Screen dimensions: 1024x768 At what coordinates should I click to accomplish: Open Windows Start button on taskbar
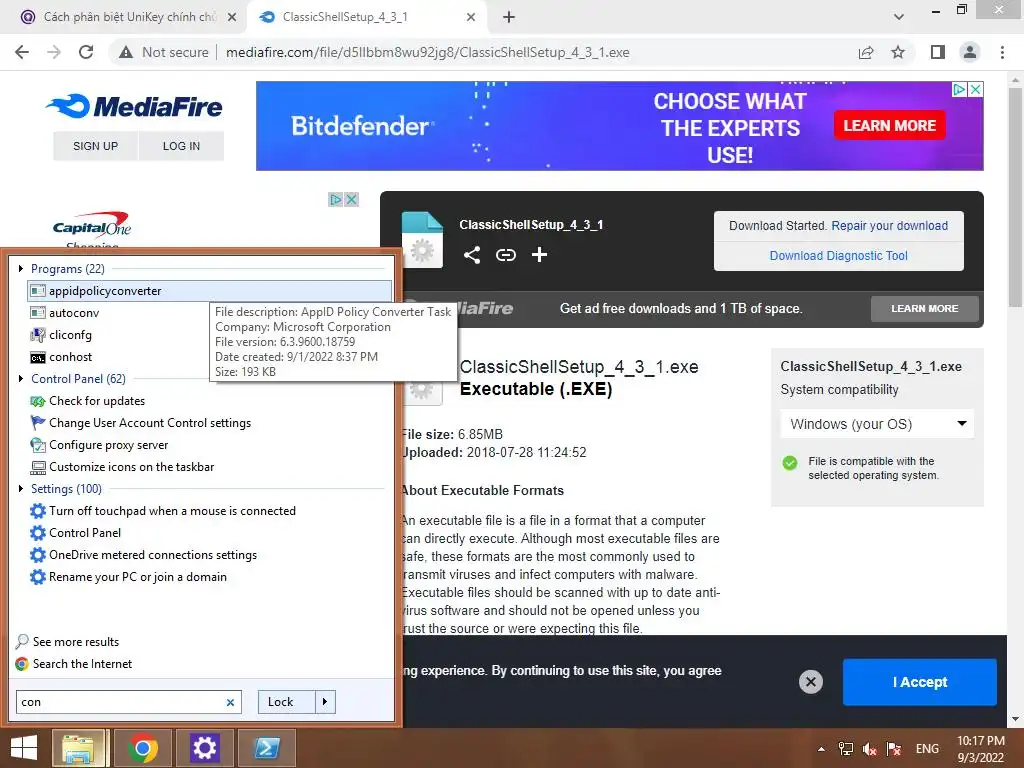coord(23,748)
